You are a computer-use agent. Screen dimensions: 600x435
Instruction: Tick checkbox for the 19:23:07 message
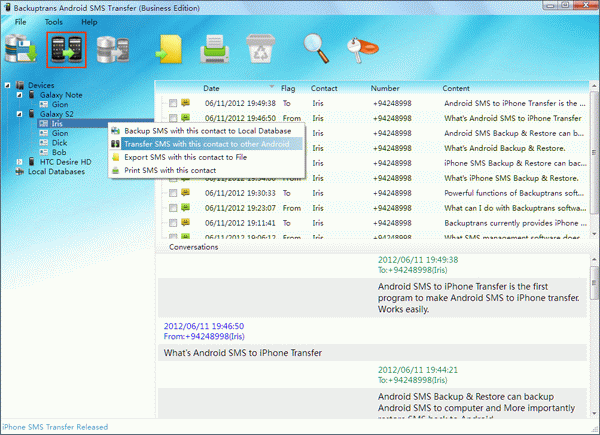click(x=173, y=208)
